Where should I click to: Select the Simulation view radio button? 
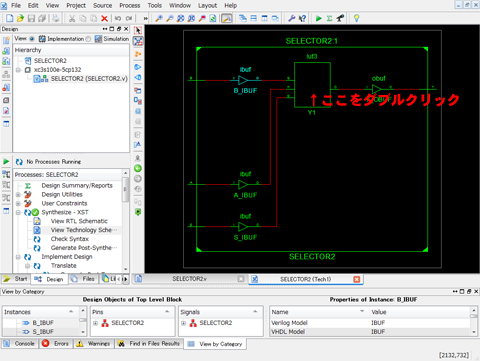tap(88, 39)
